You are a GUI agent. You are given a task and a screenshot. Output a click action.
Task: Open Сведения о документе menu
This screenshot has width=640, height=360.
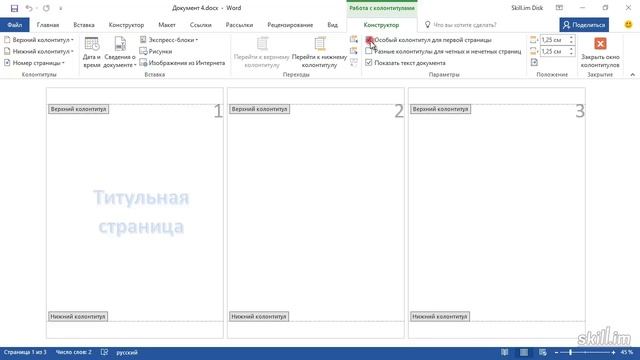tap(120, 52)
